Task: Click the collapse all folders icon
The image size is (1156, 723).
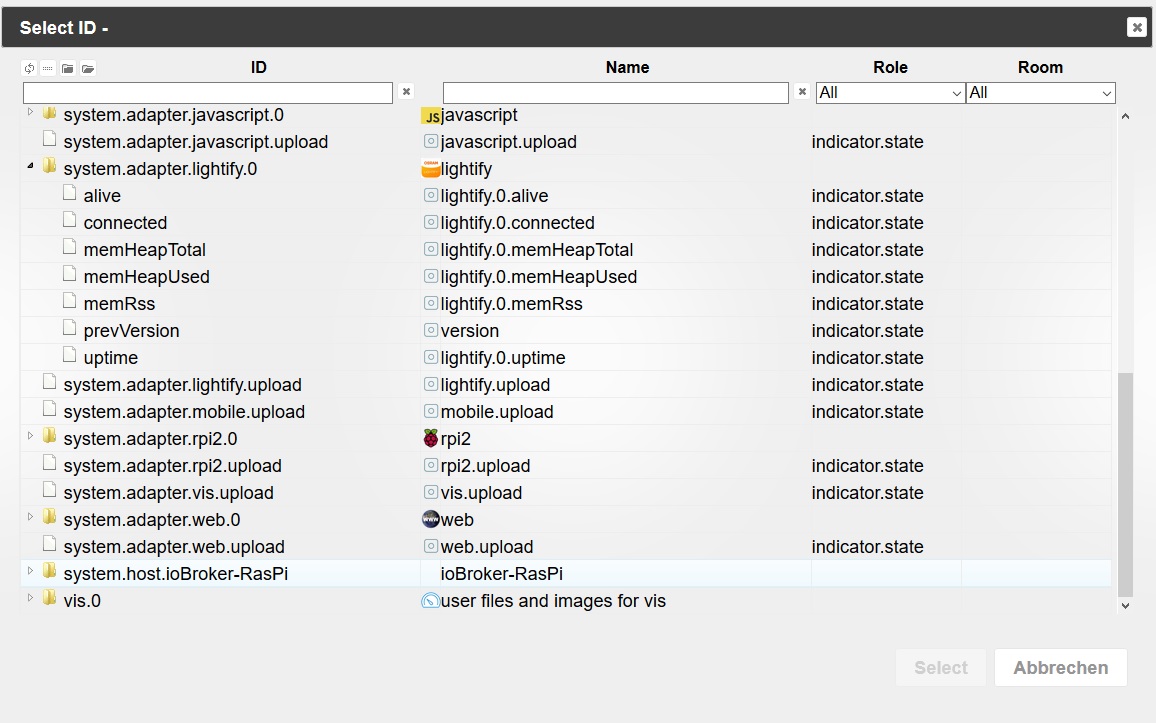Action: pyautogui.click(x=68, y=69)
